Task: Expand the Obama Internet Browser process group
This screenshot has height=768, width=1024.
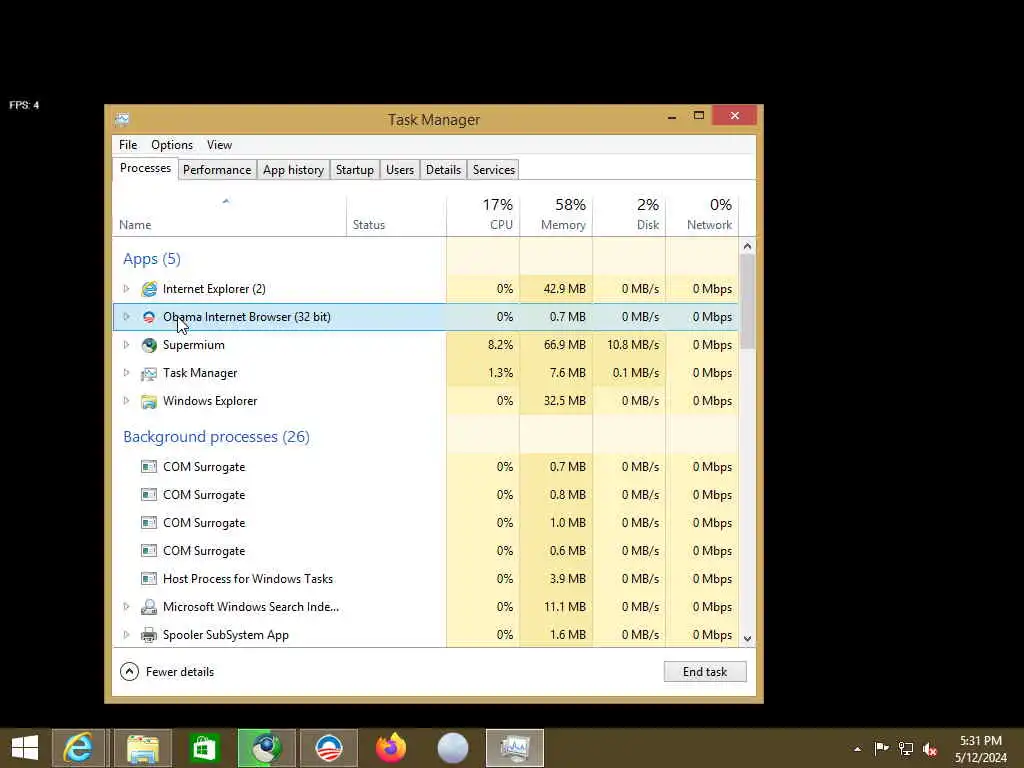Action: 127,317
